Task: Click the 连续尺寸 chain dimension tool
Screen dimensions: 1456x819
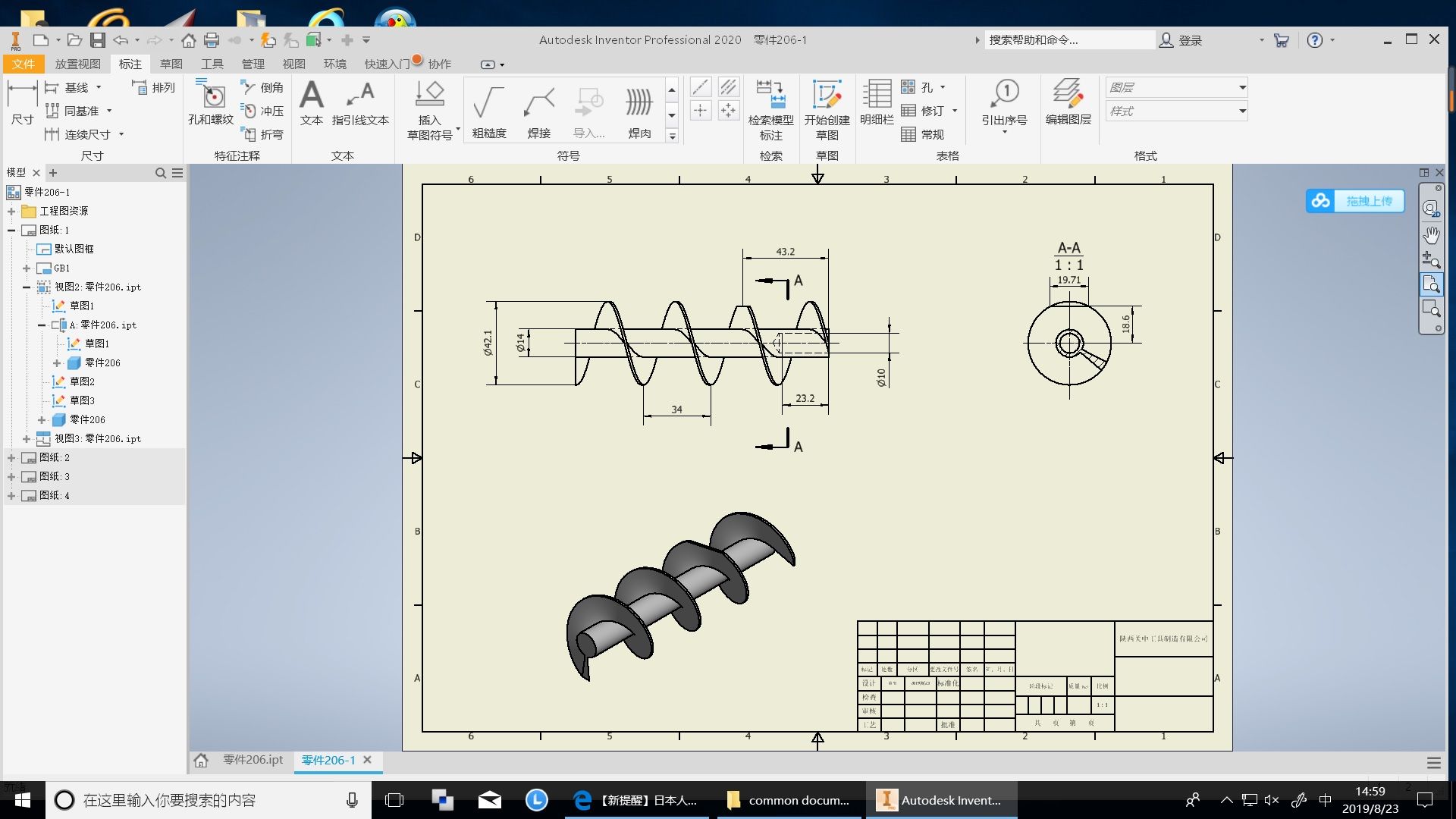Action: pyautogui.click(x=78, y=134)
